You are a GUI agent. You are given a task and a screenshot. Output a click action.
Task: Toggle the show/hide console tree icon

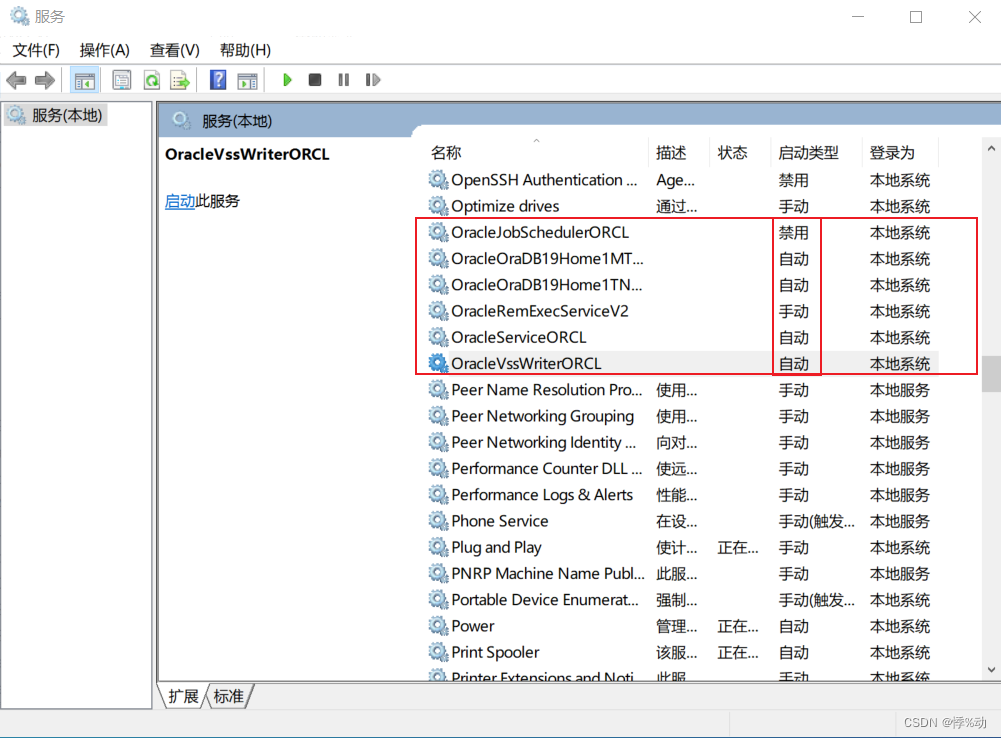click(84, 80)
